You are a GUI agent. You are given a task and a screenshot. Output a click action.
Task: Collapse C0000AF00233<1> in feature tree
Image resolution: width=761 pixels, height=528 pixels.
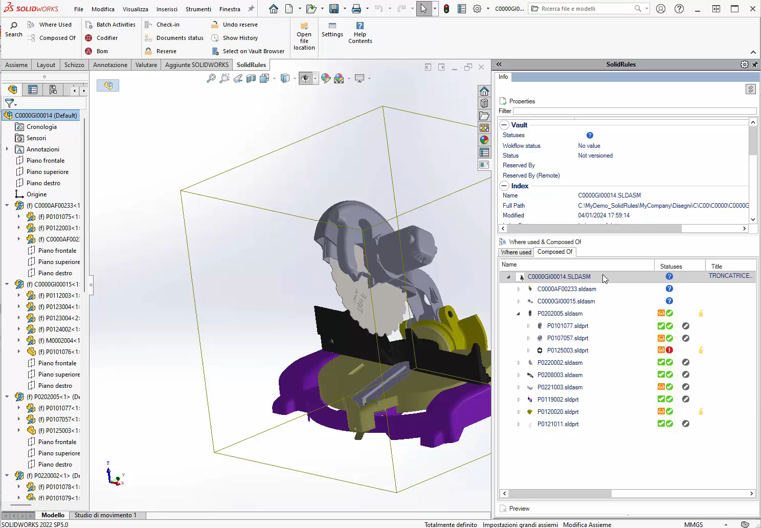[x=7, y=205]
